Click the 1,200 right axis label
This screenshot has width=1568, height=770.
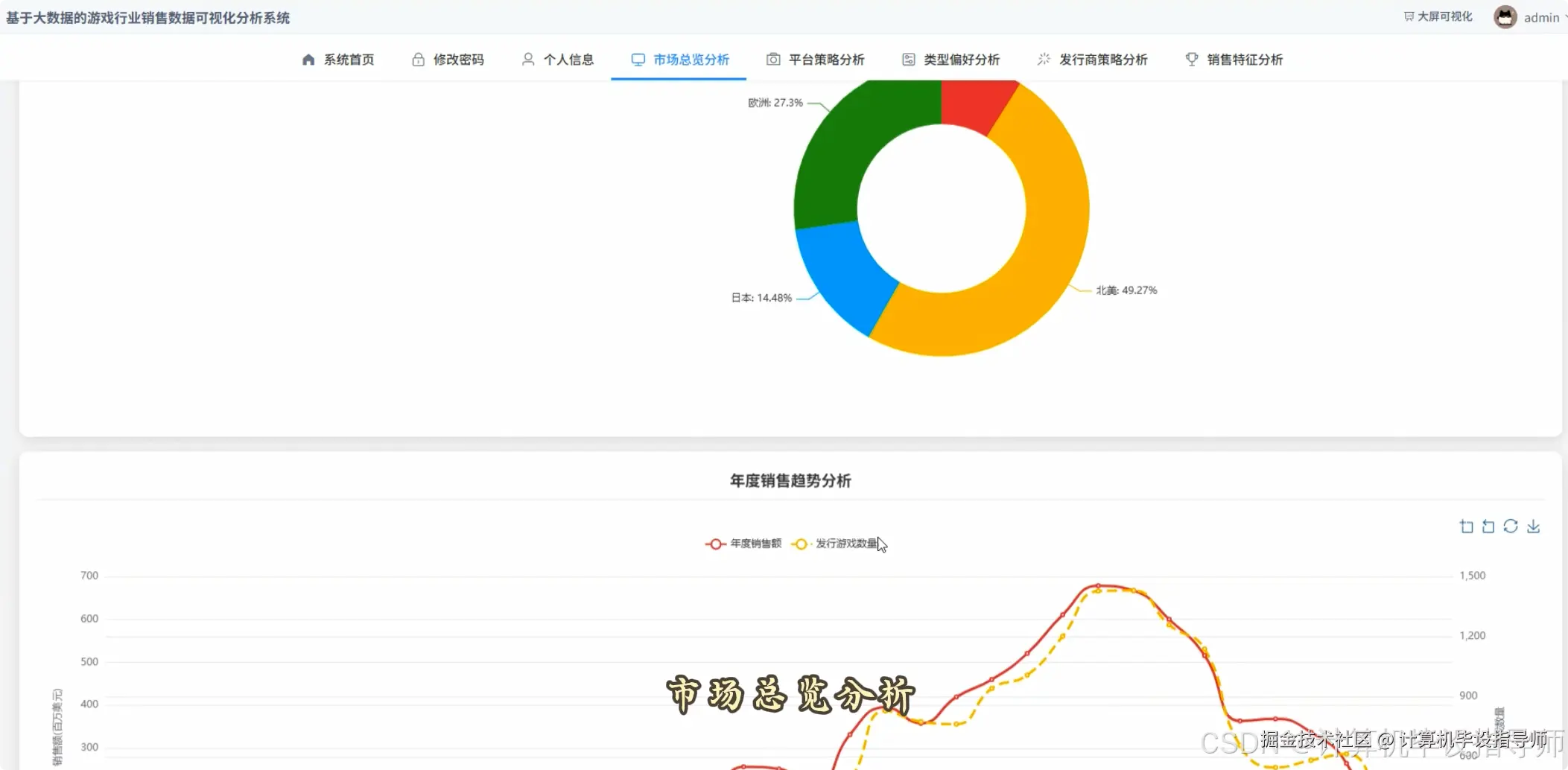tap(1472, 635)
